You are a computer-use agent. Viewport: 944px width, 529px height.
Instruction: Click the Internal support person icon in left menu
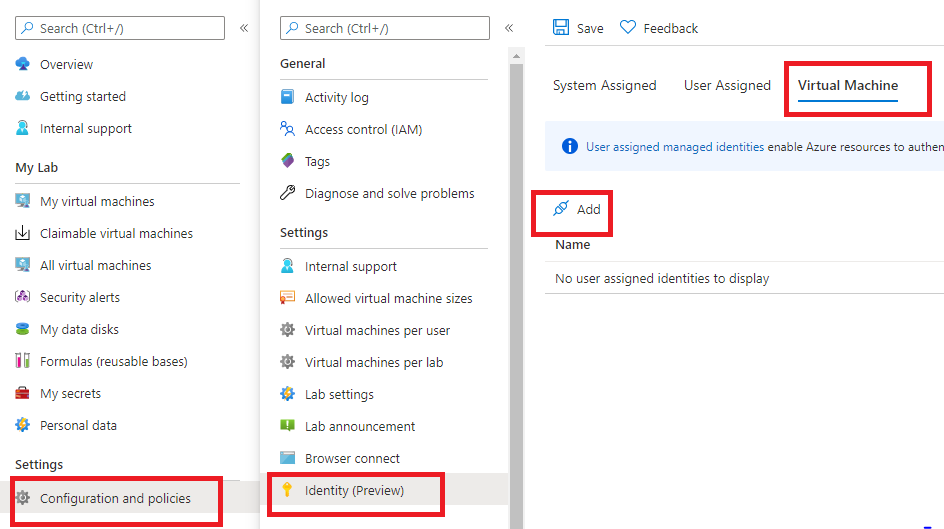(22, 128)
